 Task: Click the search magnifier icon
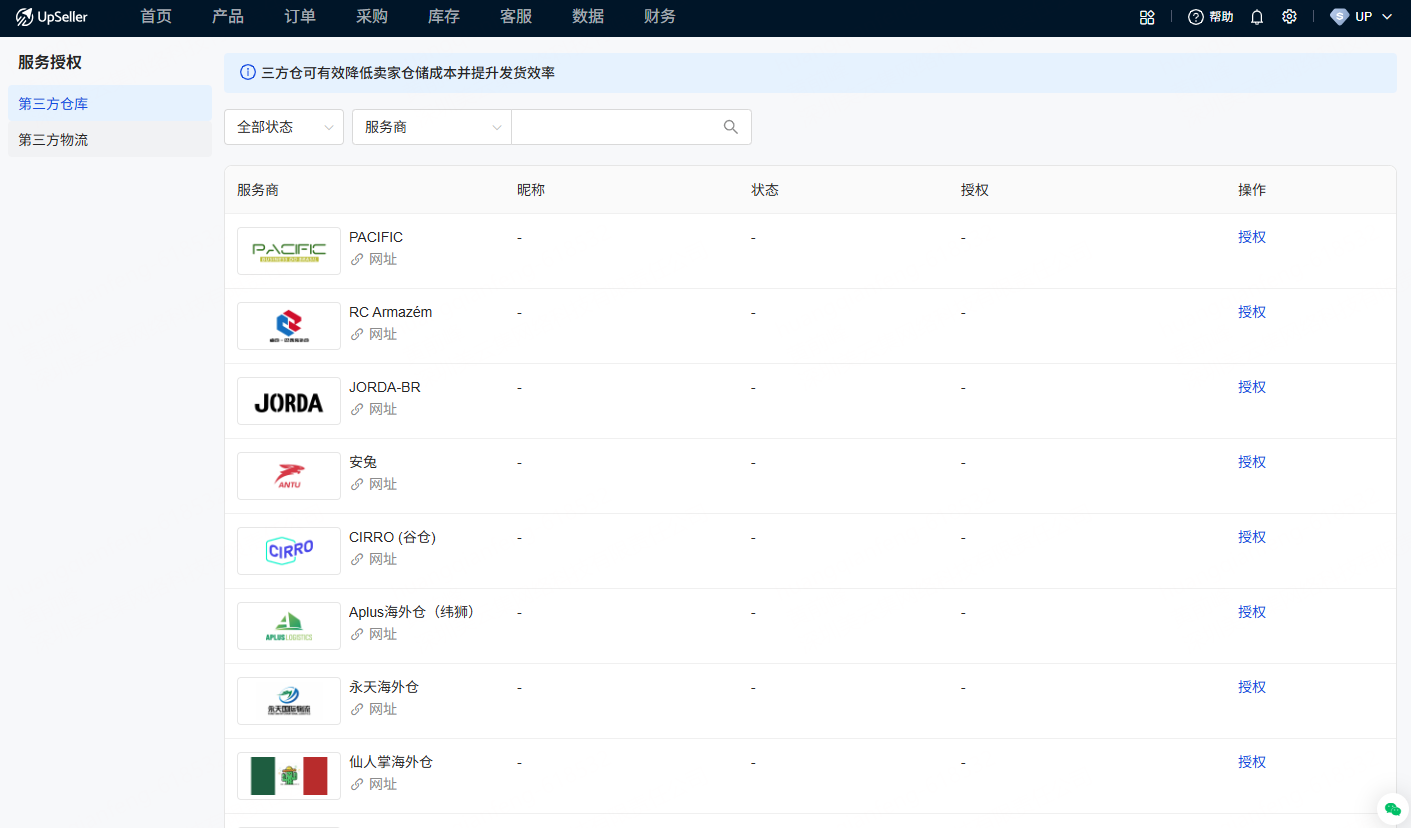click(731, 127)
